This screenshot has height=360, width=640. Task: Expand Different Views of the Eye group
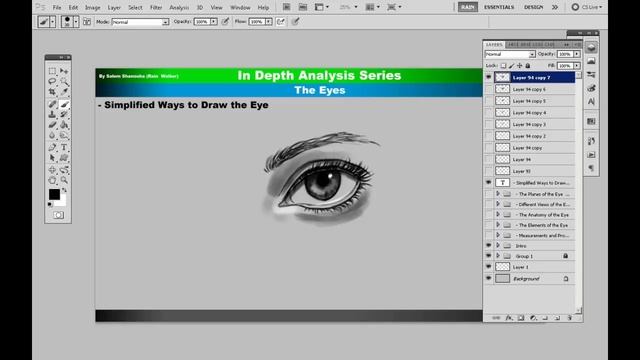(x=498, y=204)
